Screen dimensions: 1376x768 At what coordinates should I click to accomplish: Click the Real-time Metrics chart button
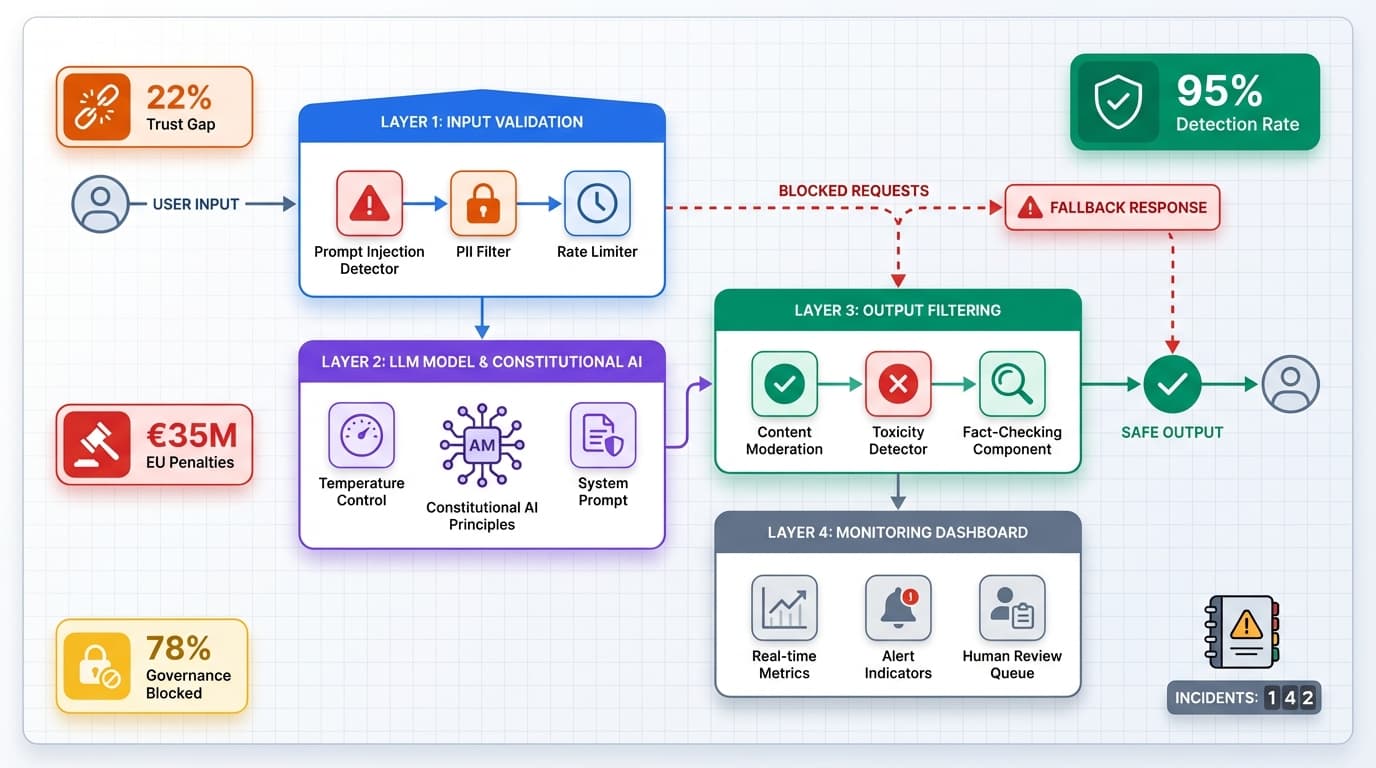784,606
